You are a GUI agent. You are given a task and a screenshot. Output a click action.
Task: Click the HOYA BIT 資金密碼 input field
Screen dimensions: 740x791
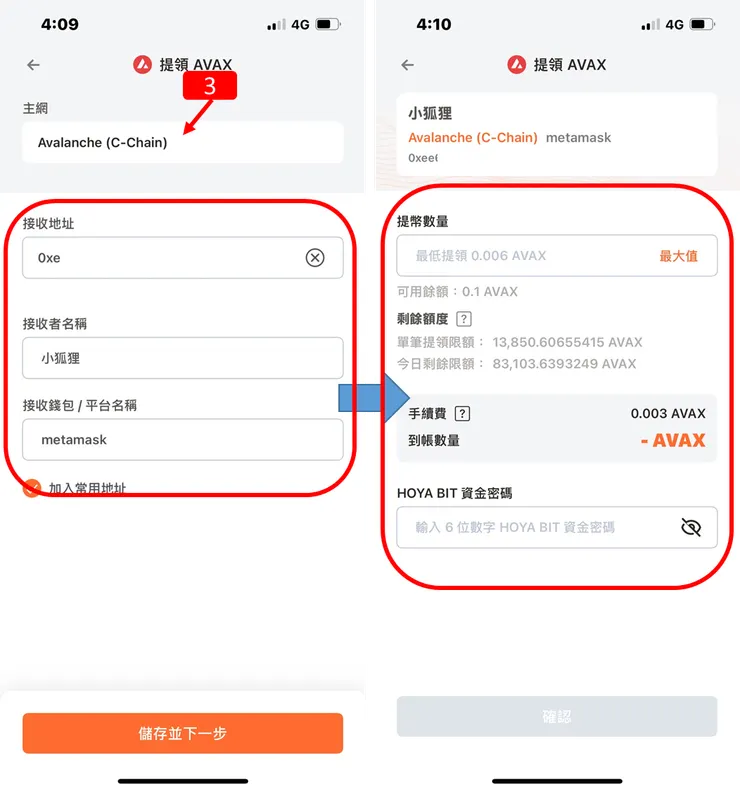pyautogui.click(x=557, y=528)
